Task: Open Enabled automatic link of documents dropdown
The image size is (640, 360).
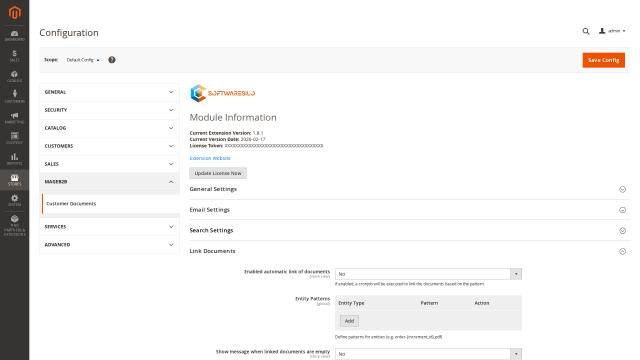Action: coord(428,274)
